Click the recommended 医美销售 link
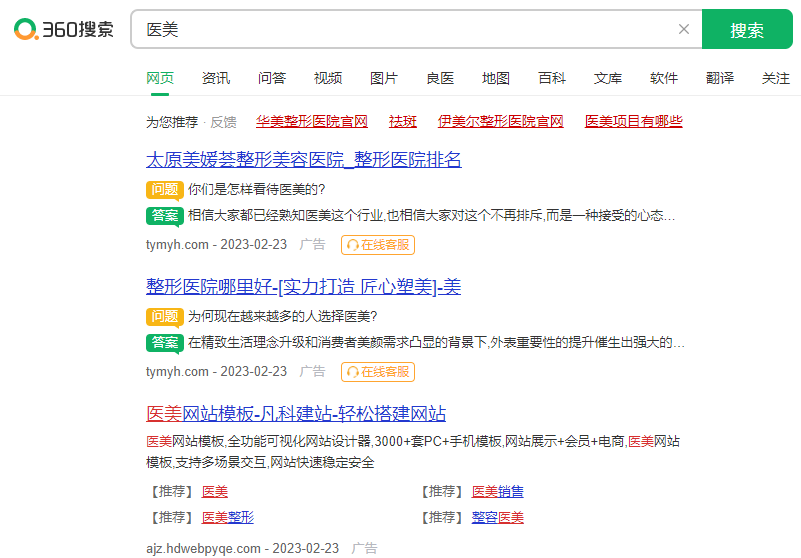 point(498,492)
